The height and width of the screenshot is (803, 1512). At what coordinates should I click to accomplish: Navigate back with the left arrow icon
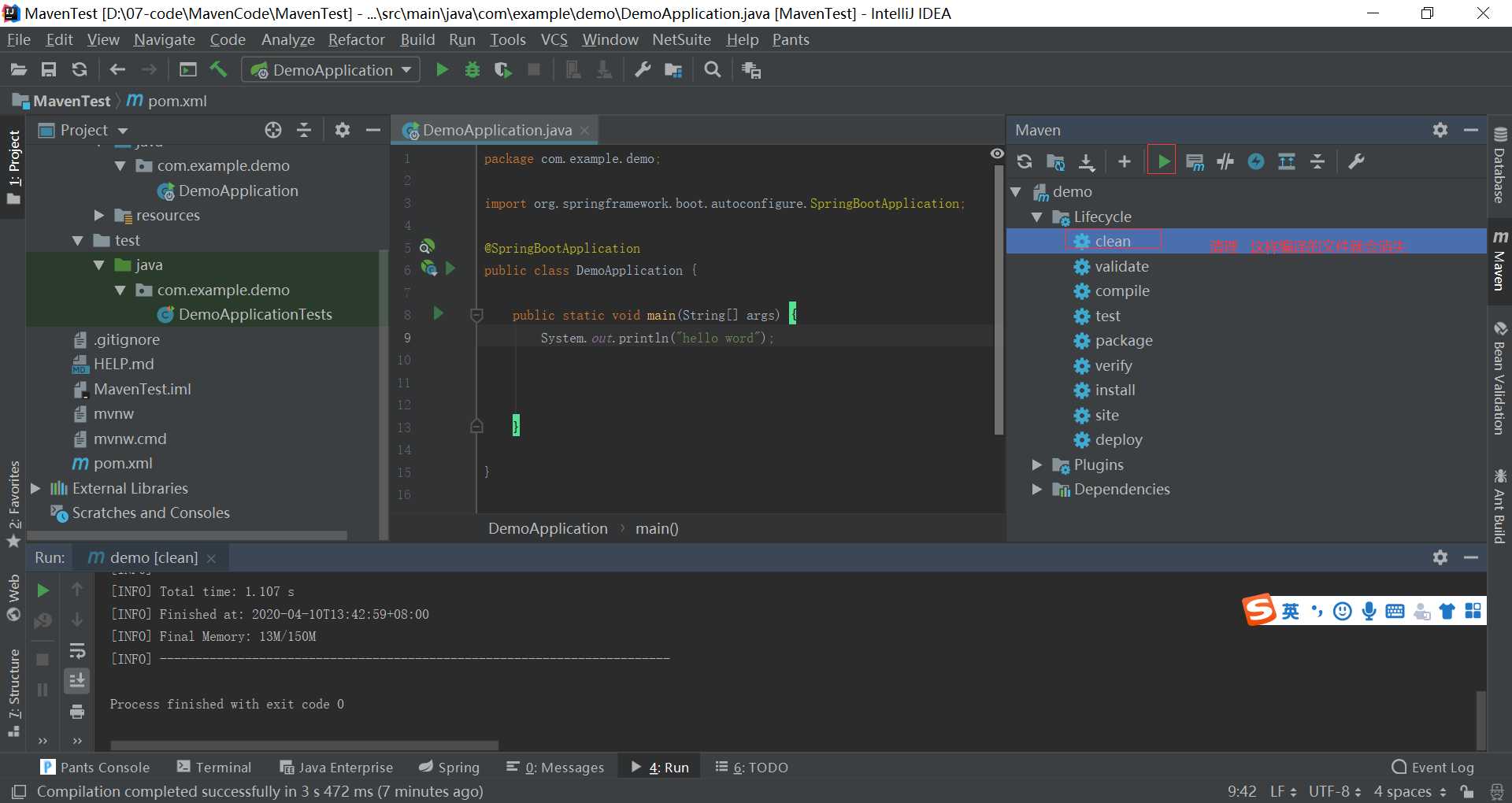pos(118,70)
